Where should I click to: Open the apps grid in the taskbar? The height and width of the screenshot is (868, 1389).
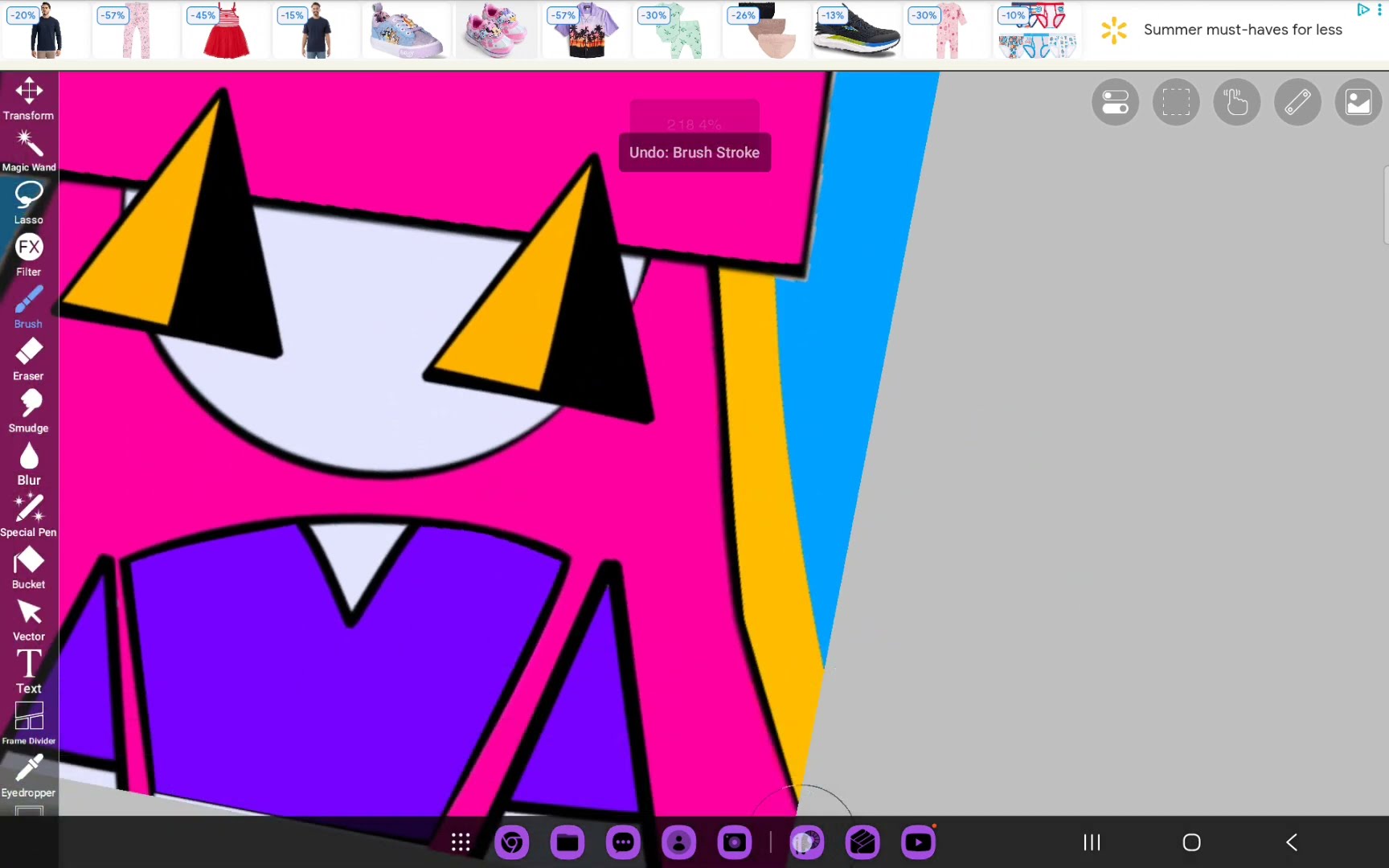461,842
